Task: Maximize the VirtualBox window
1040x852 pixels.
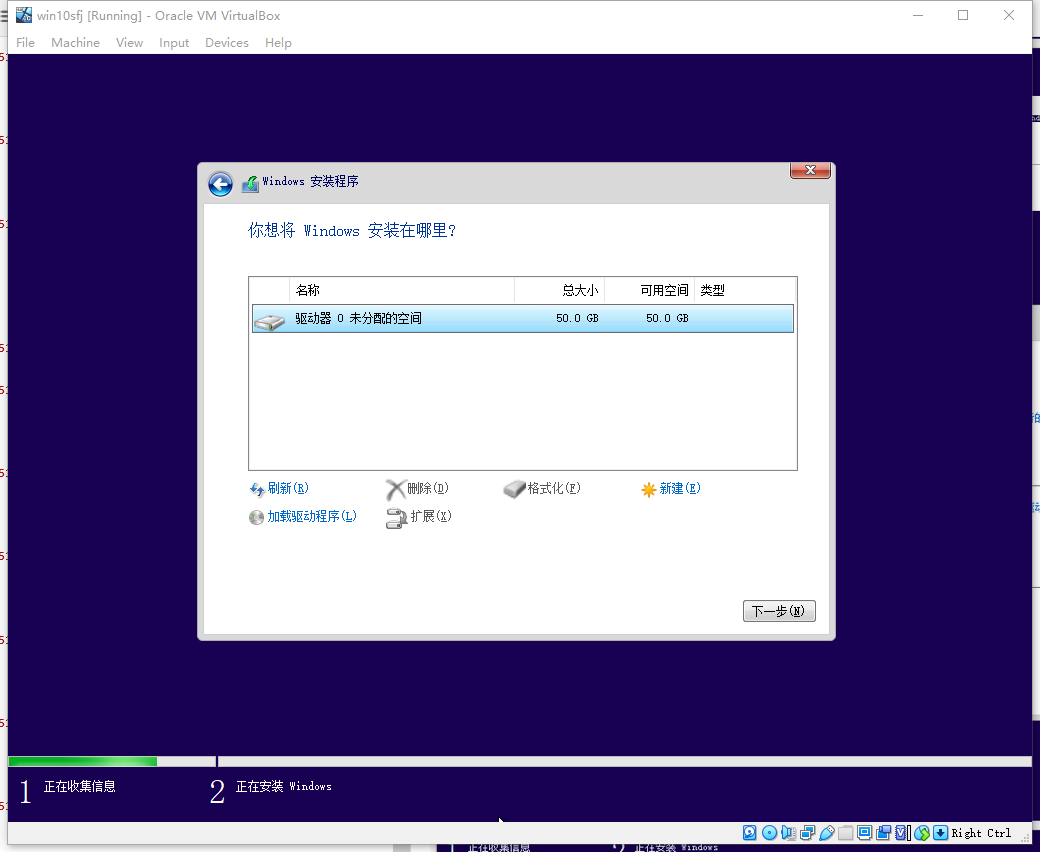Action: [963, 15]
